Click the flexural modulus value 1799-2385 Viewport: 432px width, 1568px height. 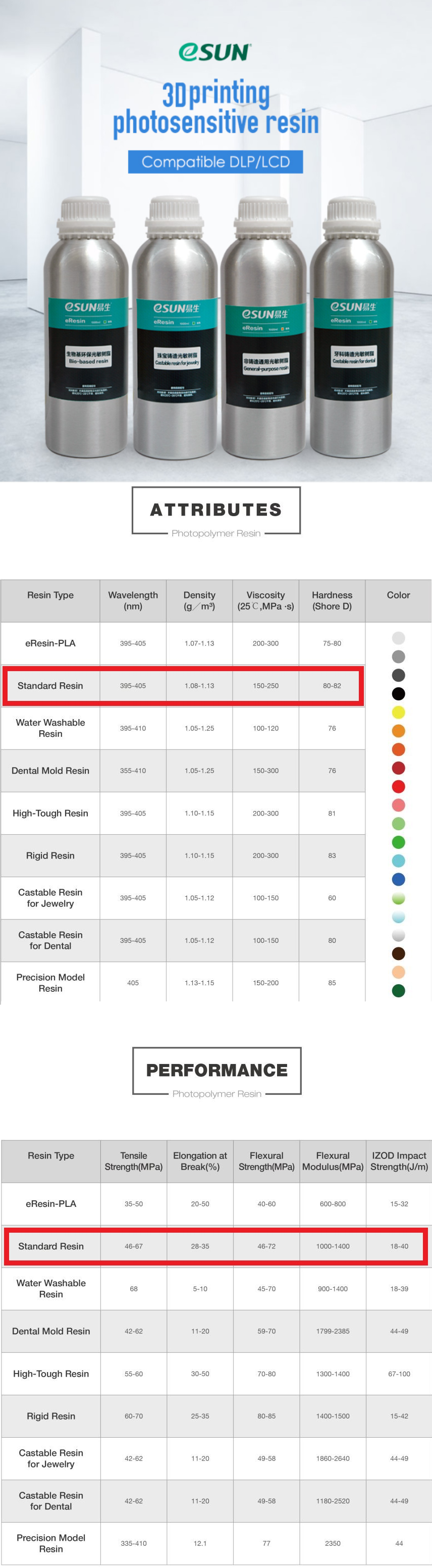333,1331
